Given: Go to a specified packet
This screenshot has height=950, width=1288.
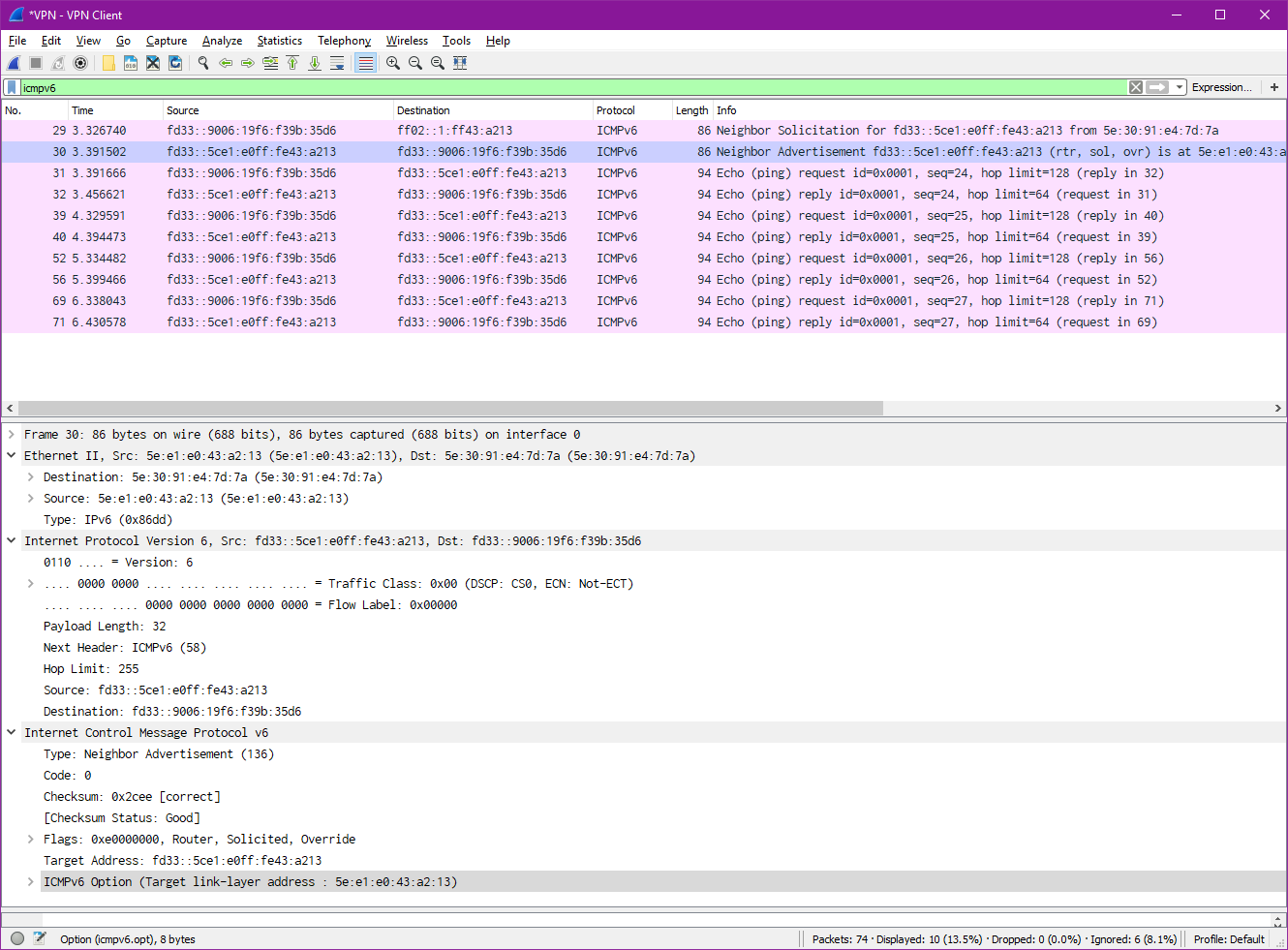Looking at the screenshot, I should click(270, 63).
